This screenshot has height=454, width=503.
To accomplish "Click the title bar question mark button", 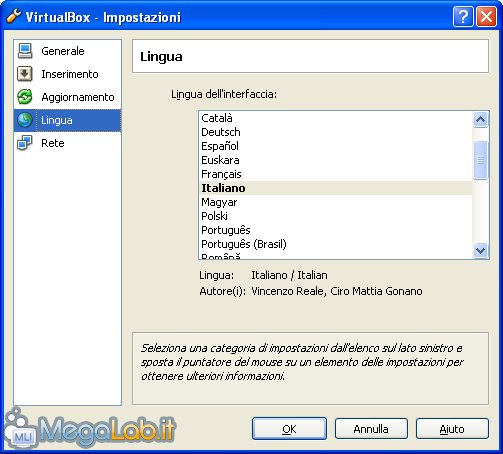I will pyautogui.click(x=463, y=16).
